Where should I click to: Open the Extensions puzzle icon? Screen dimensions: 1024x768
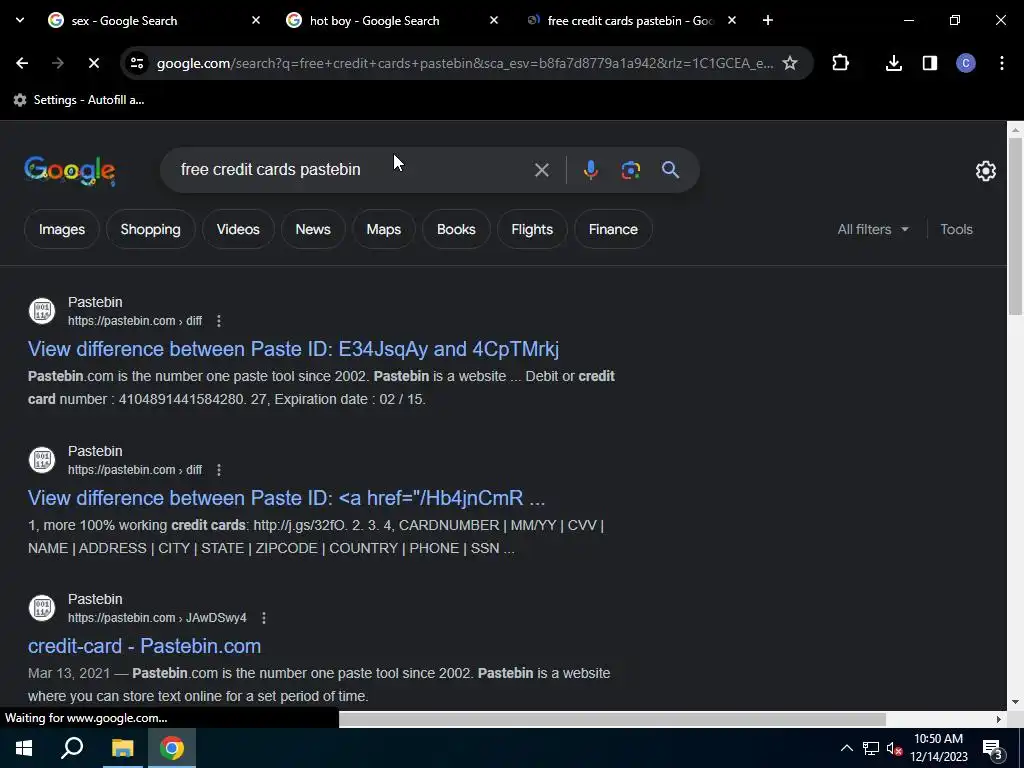840,63
